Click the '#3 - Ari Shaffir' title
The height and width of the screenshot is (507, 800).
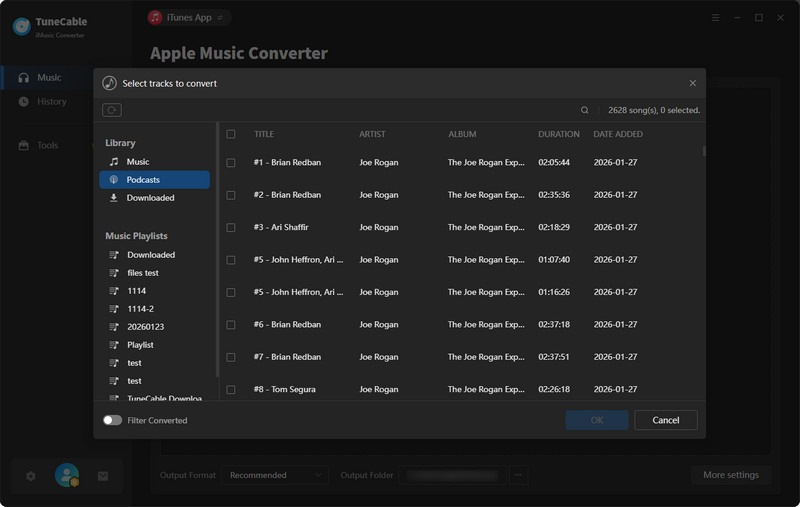coord(281,227)
